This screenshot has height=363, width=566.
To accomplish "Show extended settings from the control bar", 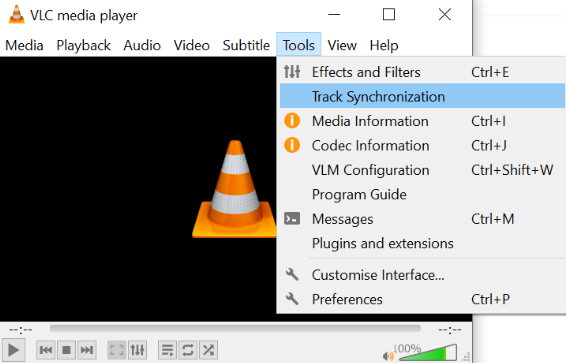I will [x=138, y=350].
